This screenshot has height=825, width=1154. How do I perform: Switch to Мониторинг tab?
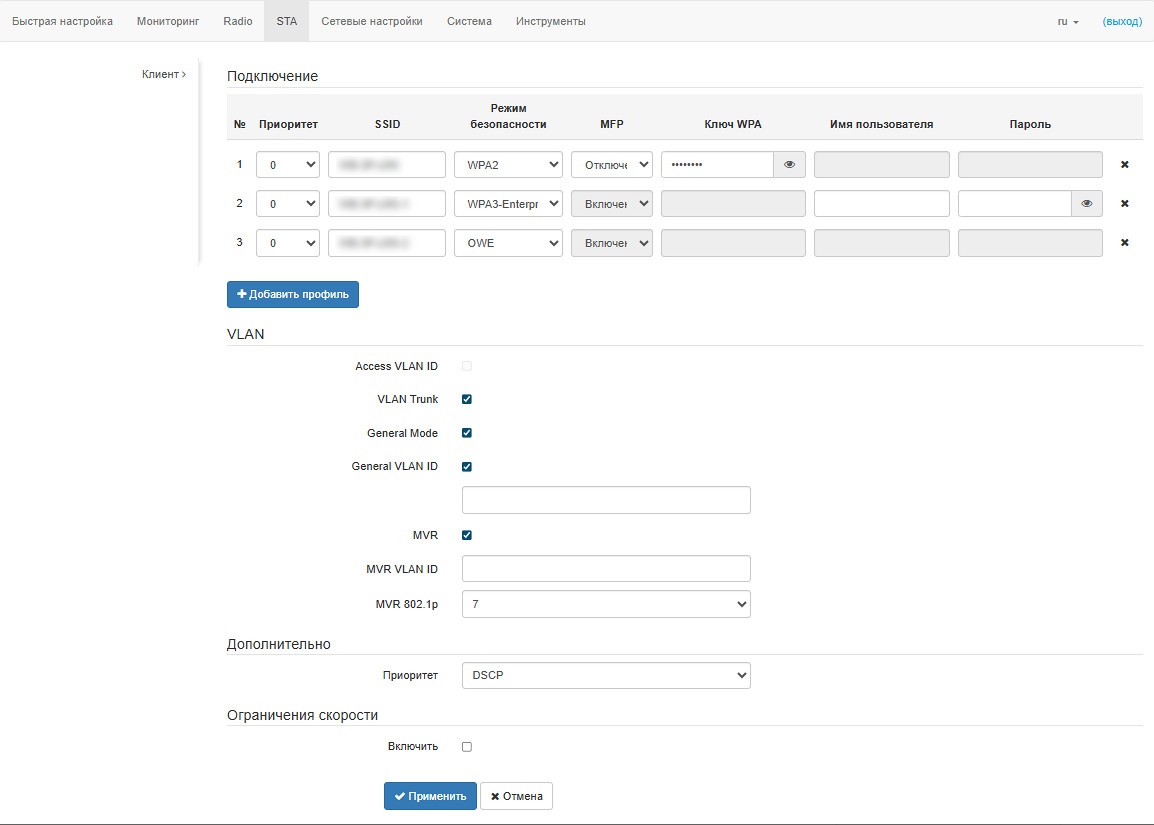coord(168,21)
